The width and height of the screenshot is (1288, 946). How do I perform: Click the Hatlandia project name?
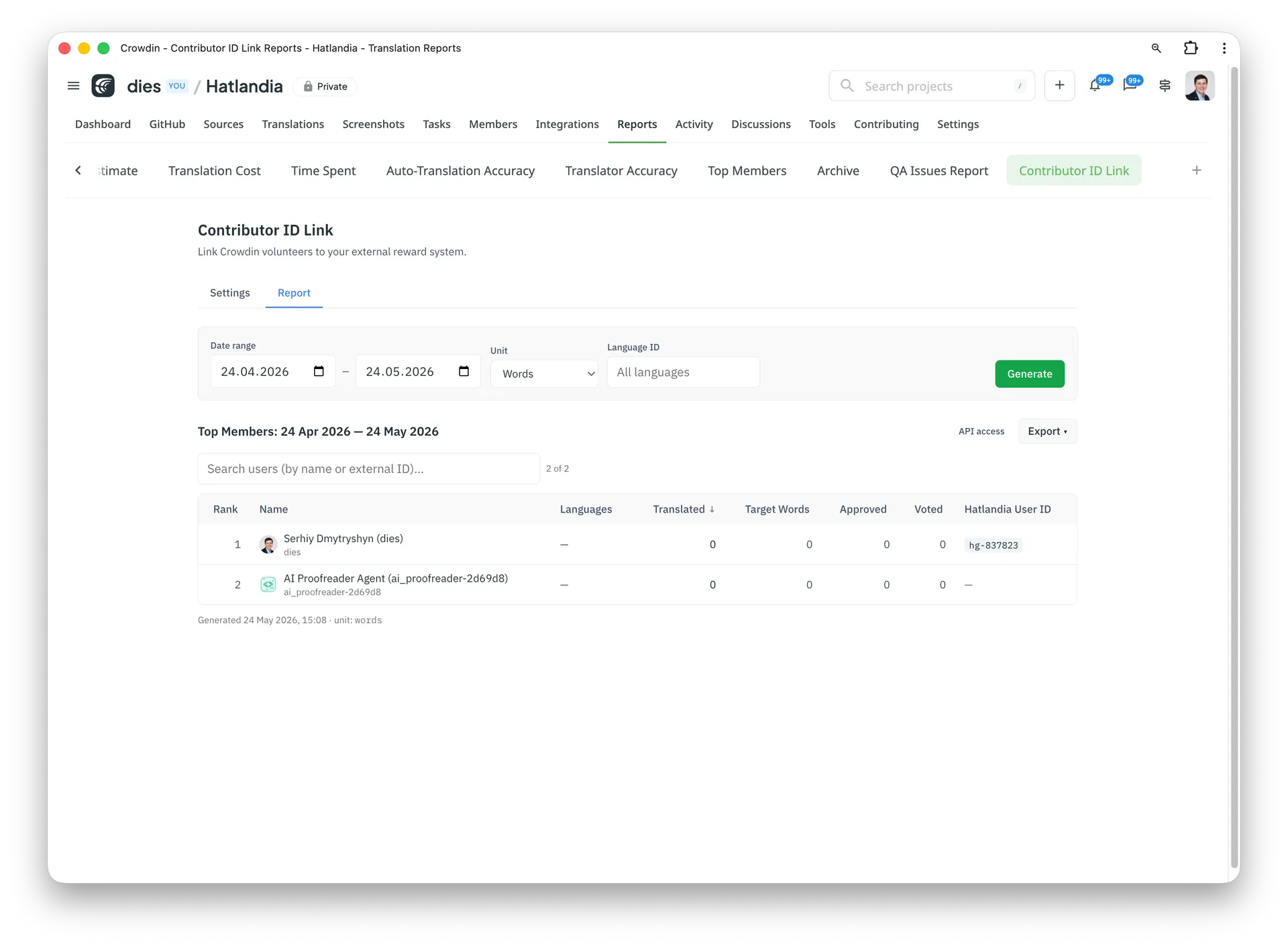point(244,87)
